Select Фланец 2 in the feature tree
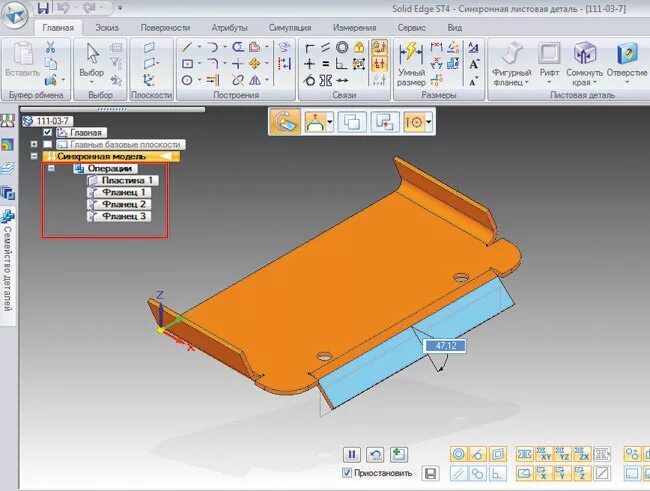This screenshot has width=650, height=491. coord(119,204)
